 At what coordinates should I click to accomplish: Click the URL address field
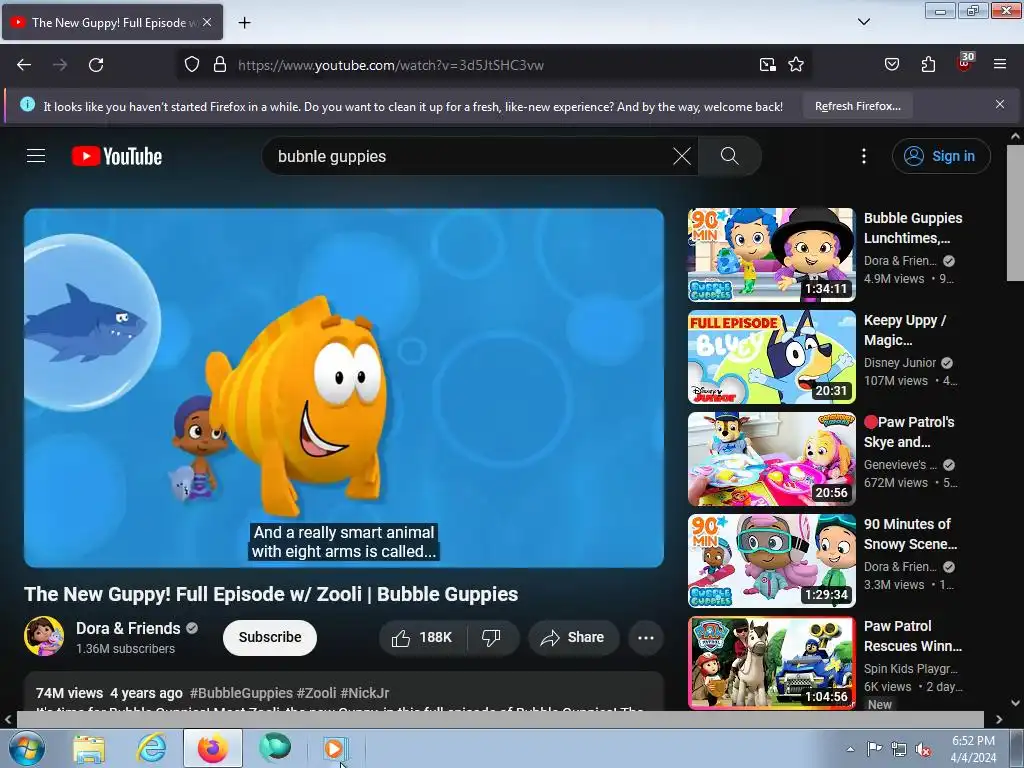point(493,65)
